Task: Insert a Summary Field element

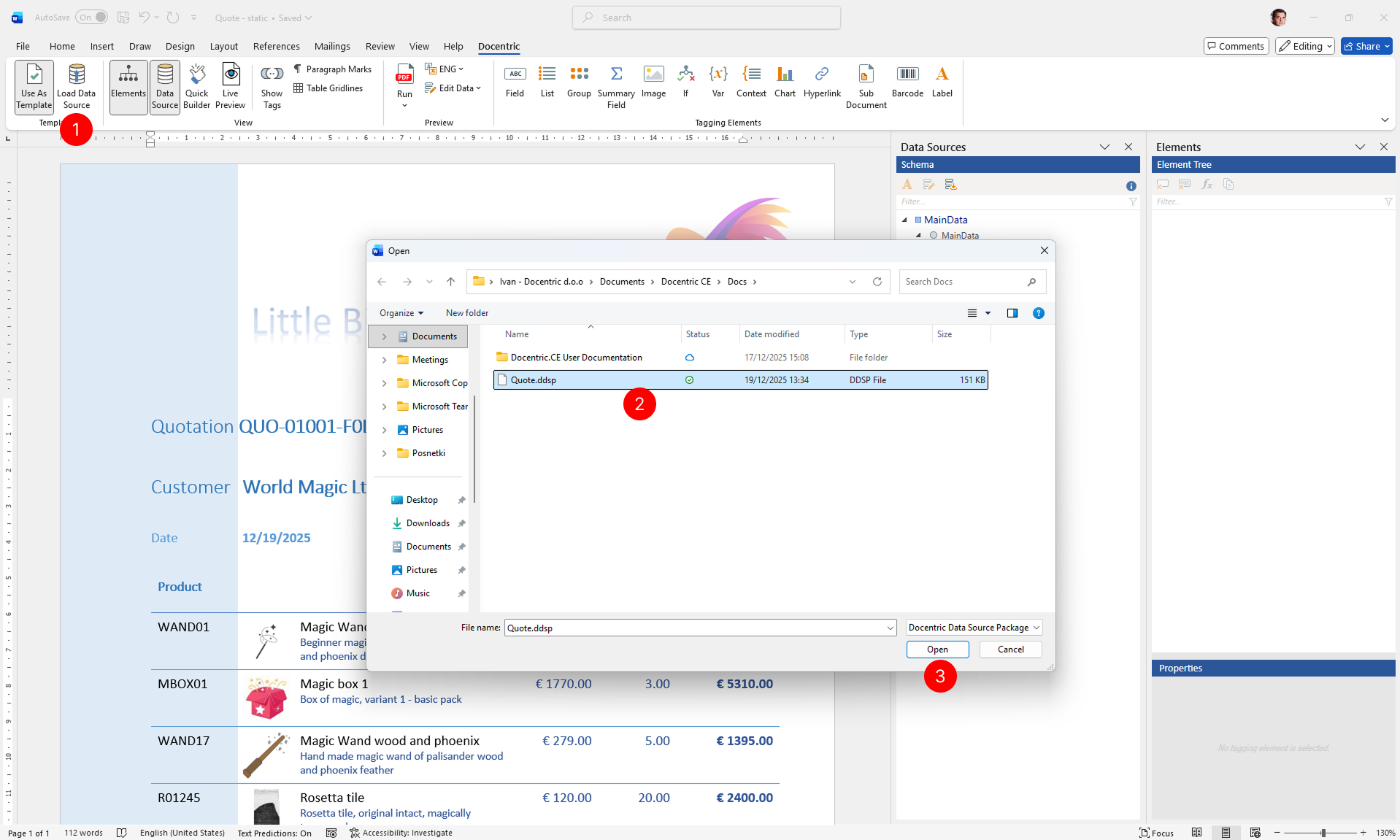Action: point(616,87)
